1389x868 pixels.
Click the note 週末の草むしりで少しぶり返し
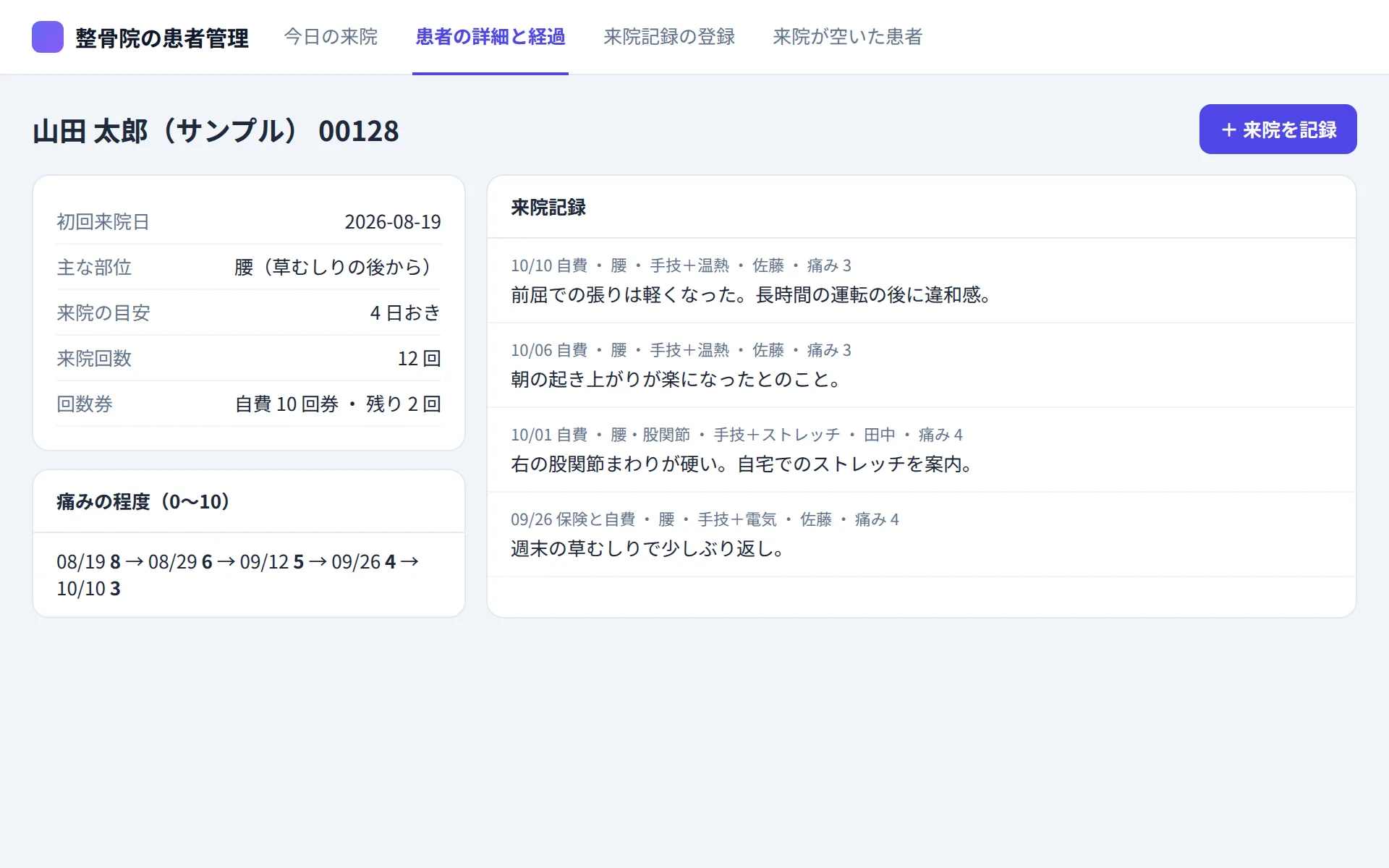pyautogui.click(x=643, y=549)
